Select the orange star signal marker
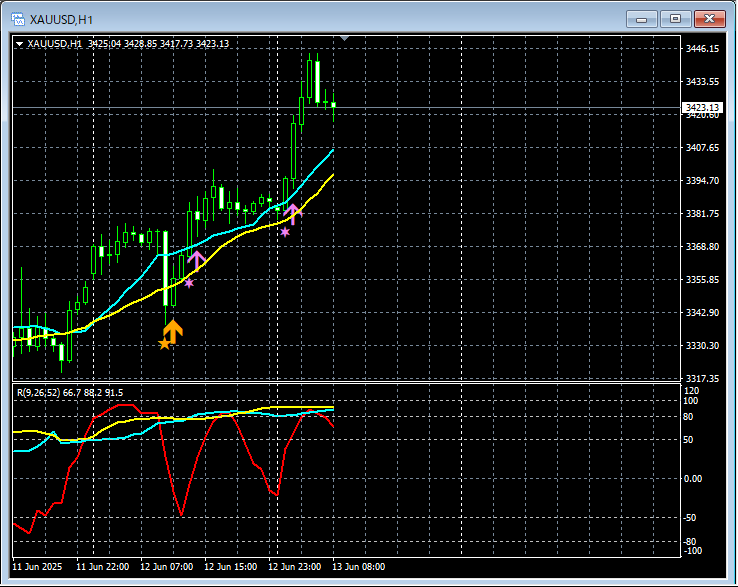Image resolution: width=738 pixels, height=587 pixels. click(x=164, y=345)
